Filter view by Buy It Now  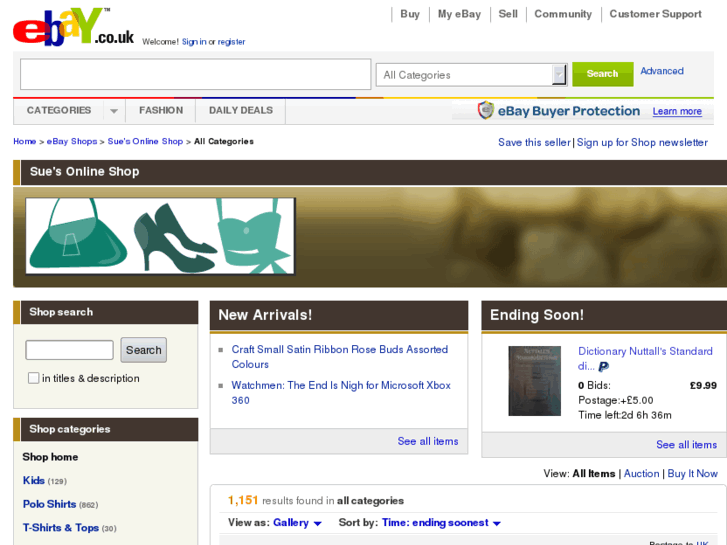pos(692,474)
